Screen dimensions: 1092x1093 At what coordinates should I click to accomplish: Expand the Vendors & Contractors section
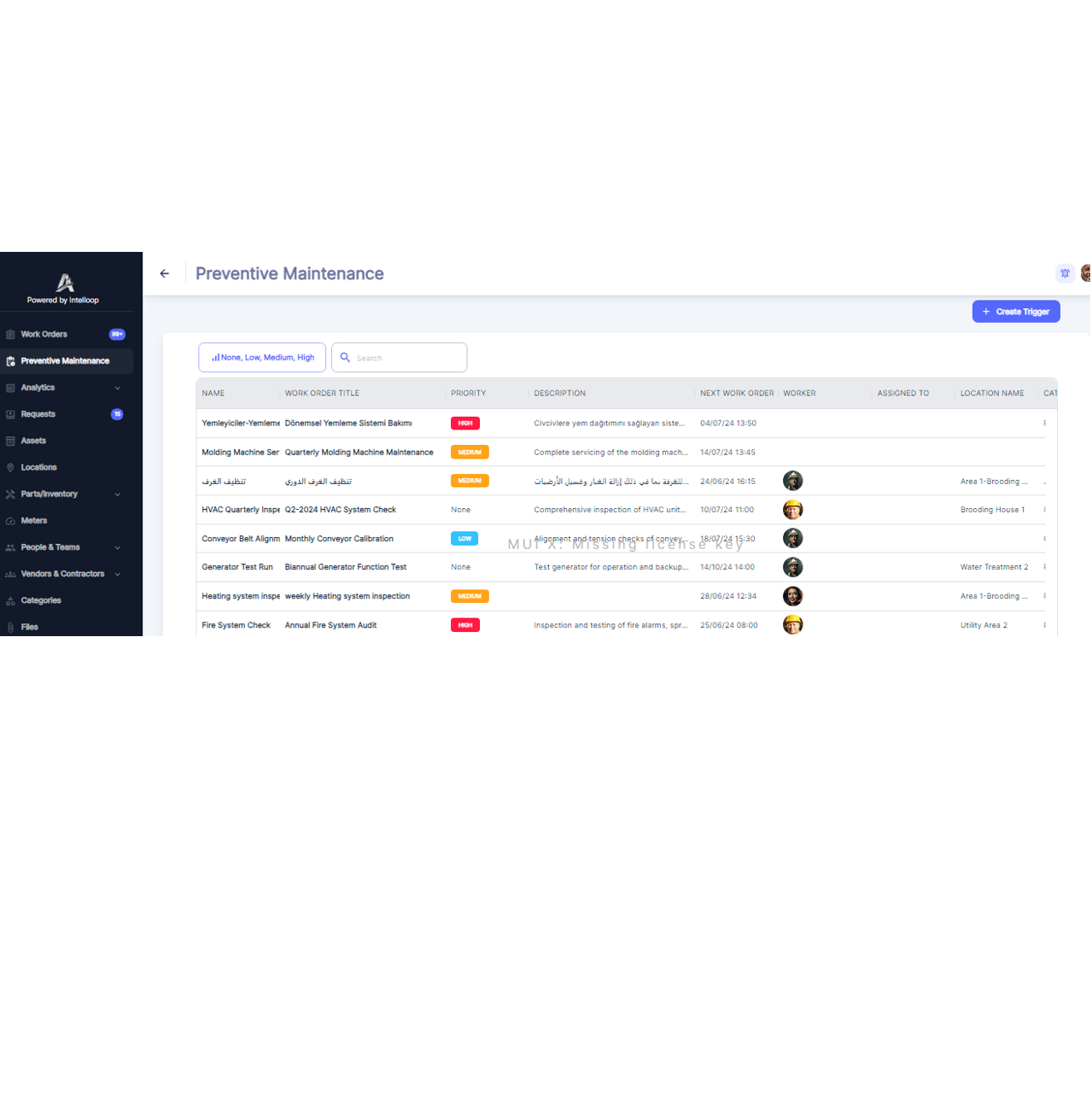pos(117,574)
